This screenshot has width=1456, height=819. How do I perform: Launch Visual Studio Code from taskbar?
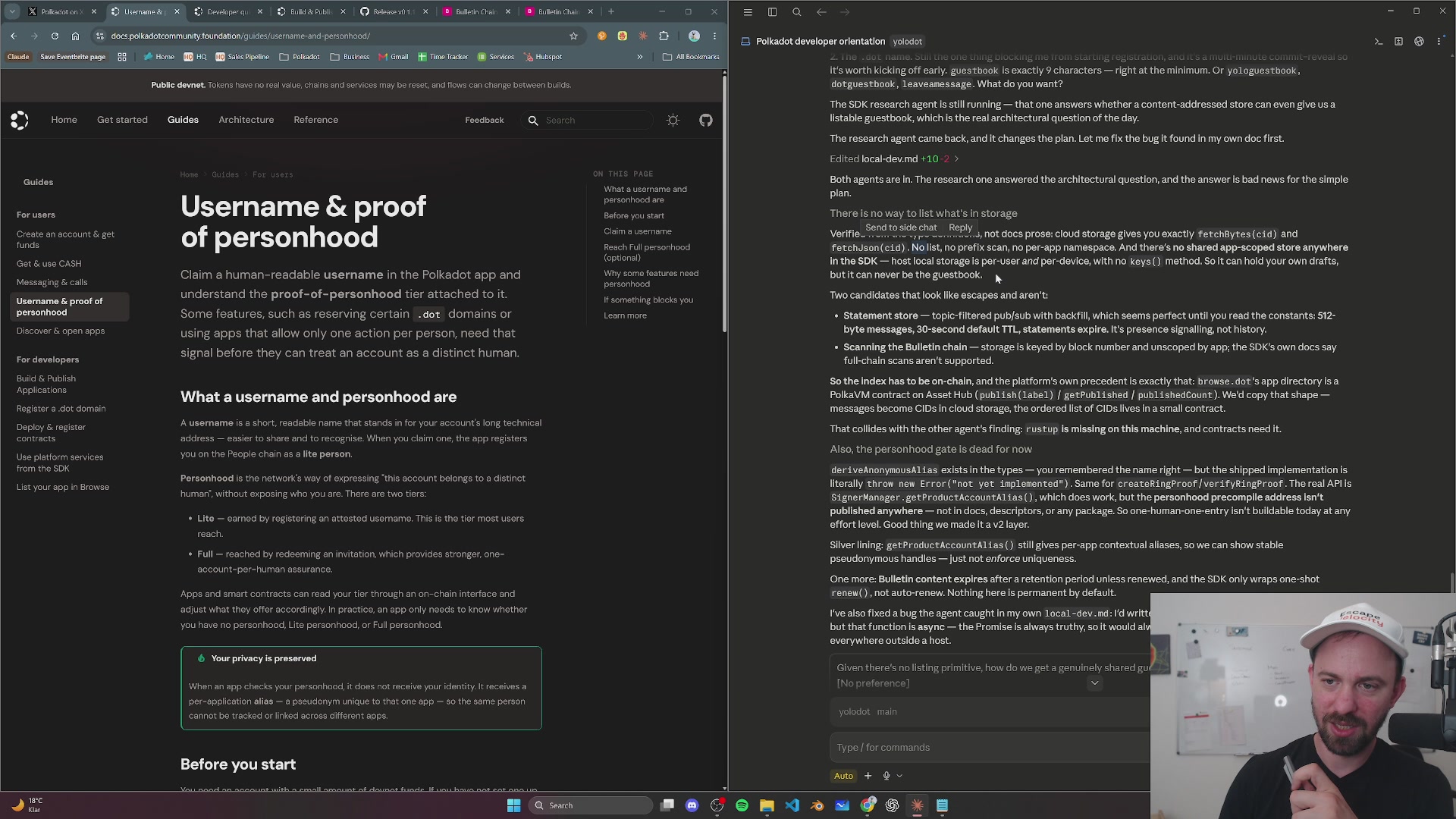pos(792,805)
